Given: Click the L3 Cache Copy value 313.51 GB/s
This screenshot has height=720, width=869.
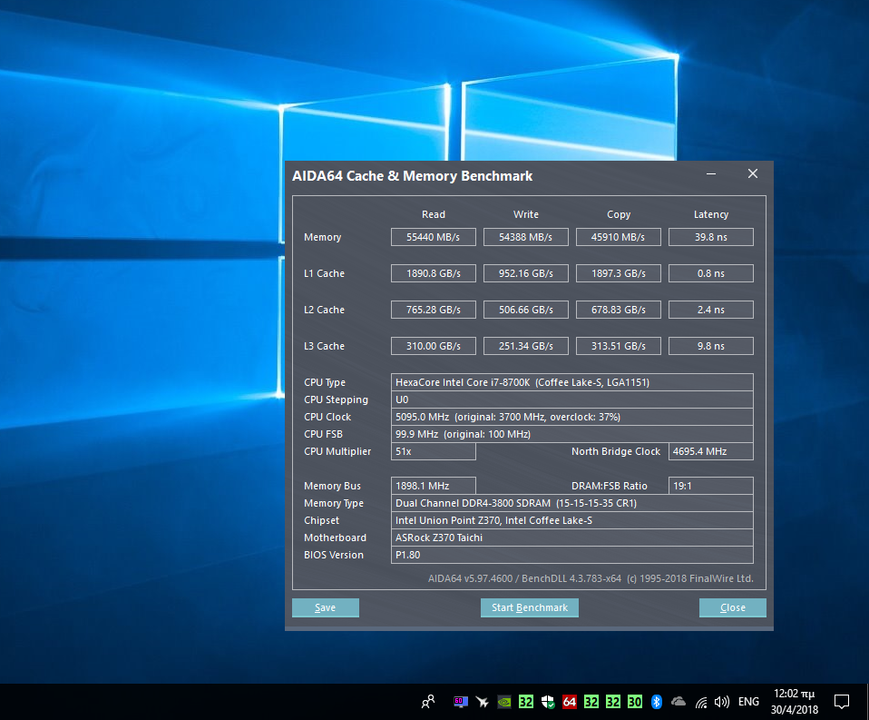Looking at the screenshot, I should click(618, 346).
